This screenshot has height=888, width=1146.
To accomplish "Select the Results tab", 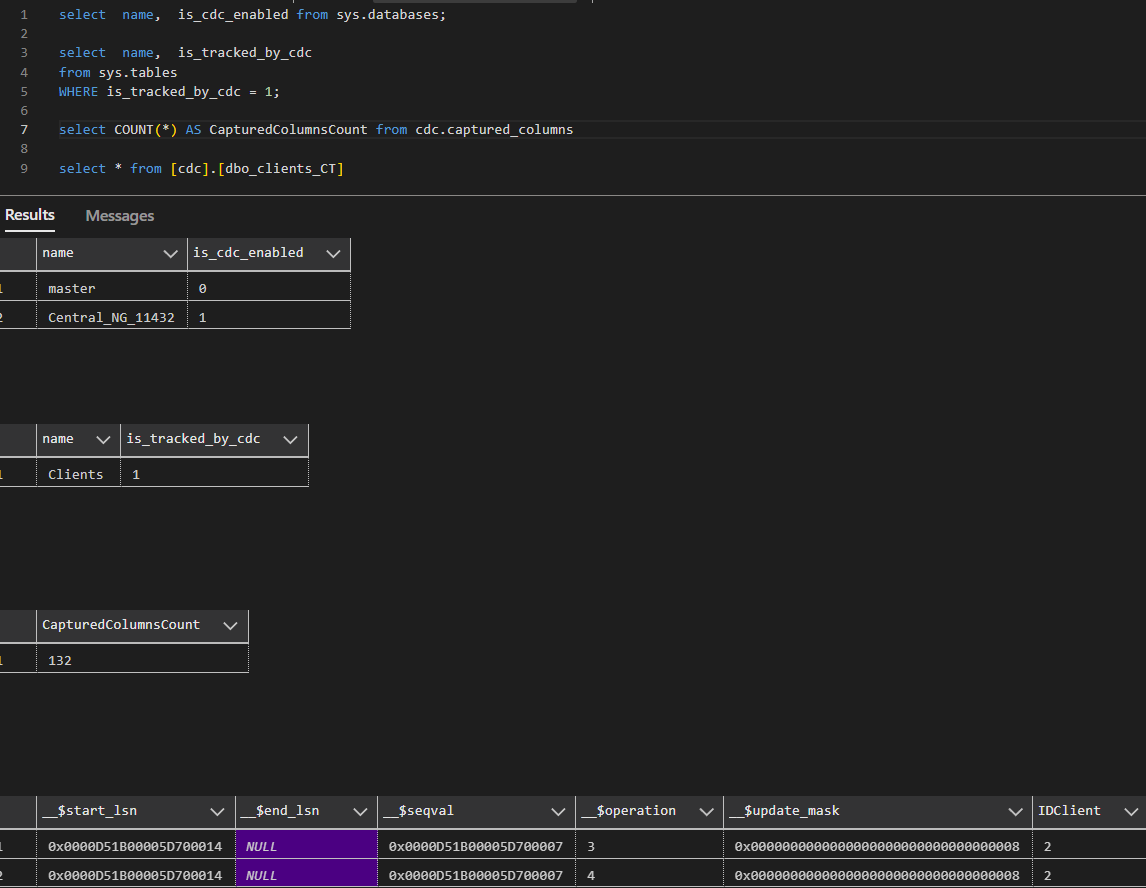I will pos(30,215).
